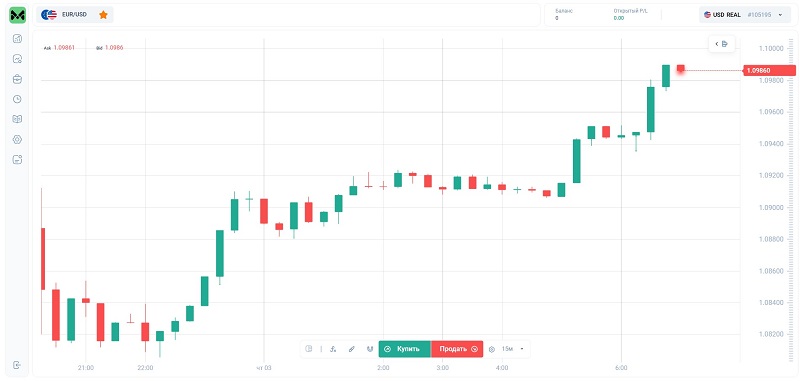The image size is (800, 381).
Task: Click the 1.09860 current price label
Action: click(x=769, y=70)
